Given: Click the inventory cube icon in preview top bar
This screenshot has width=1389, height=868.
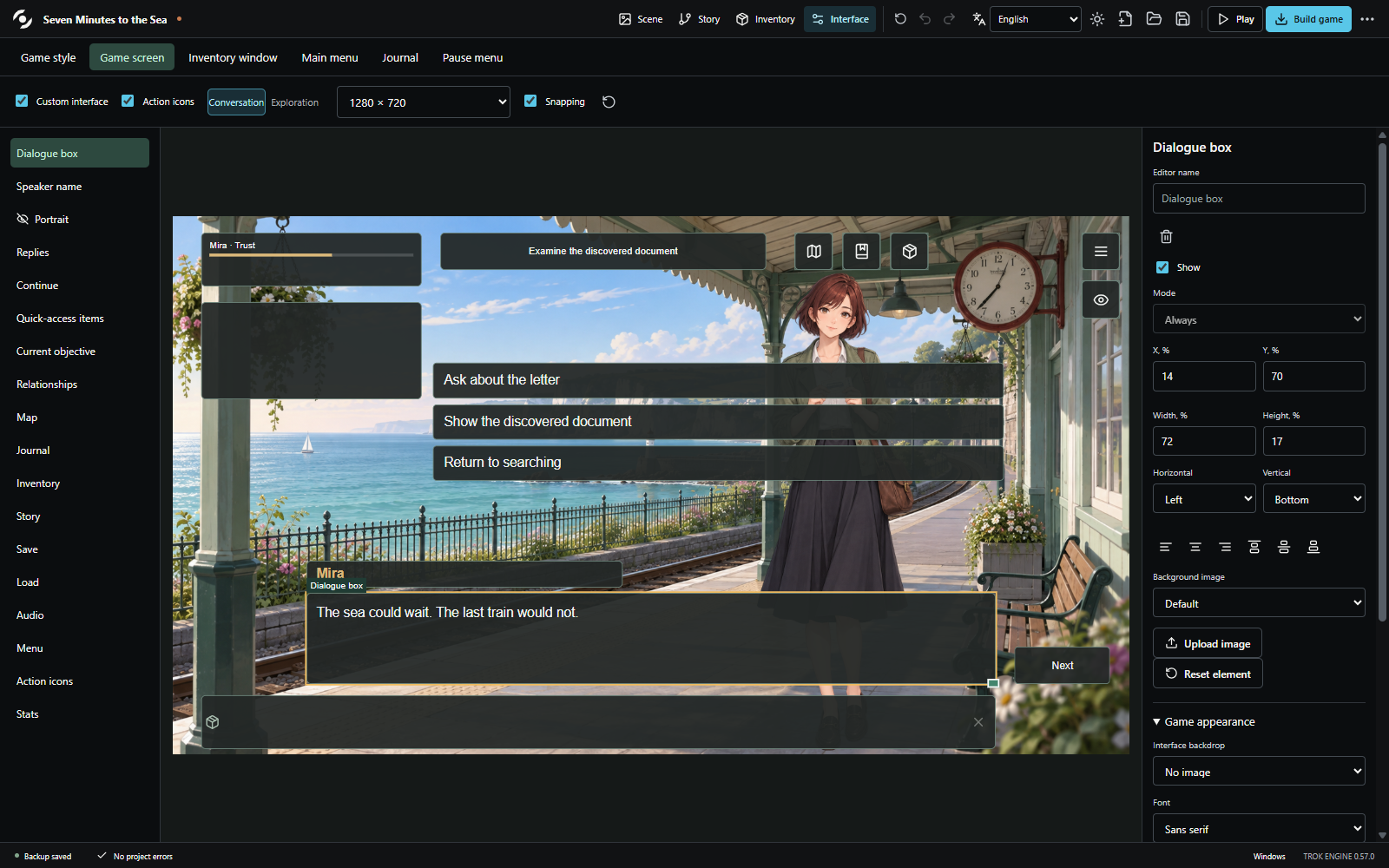Looking at the screenshot, I should [909, 251].
